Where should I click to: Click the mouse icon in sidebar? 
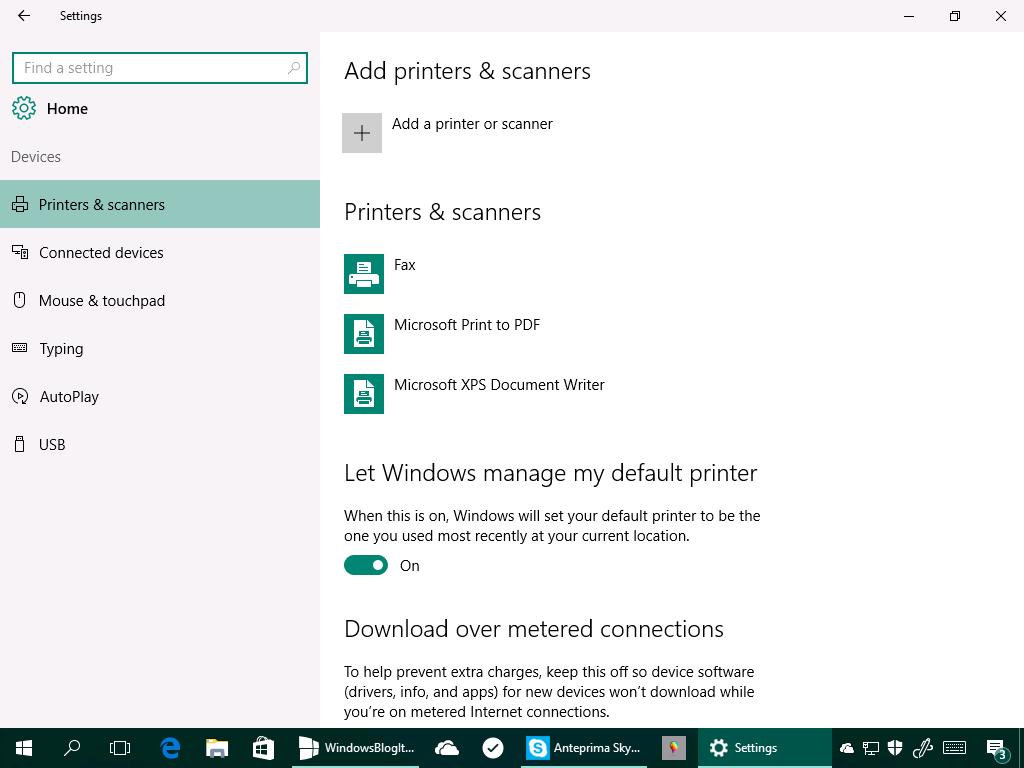[x=20, y=300]
